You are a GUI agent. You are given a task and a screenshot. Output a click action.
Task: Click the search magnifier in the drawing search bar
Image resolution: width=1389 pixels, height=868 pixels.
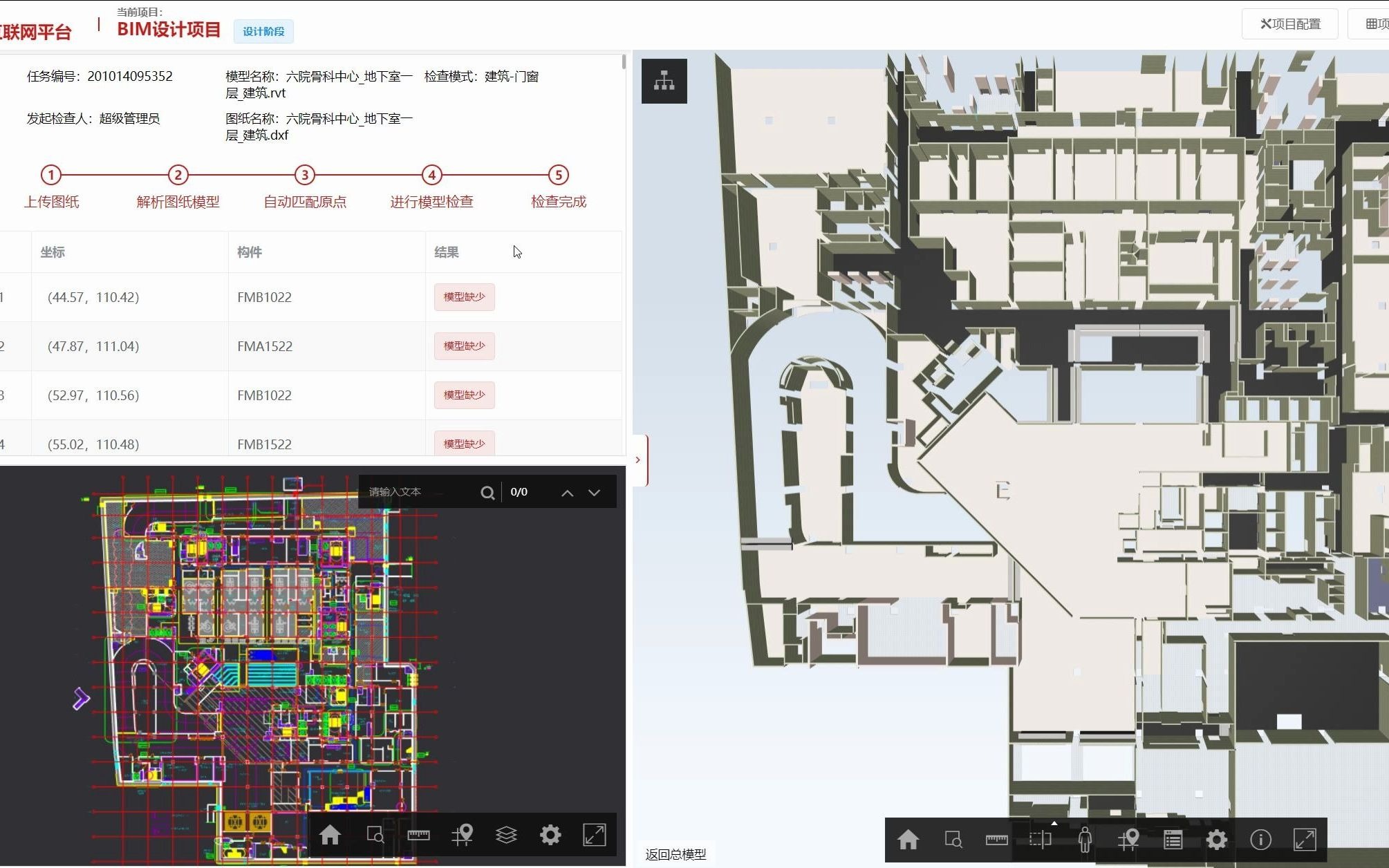click(x=487, y=491)
